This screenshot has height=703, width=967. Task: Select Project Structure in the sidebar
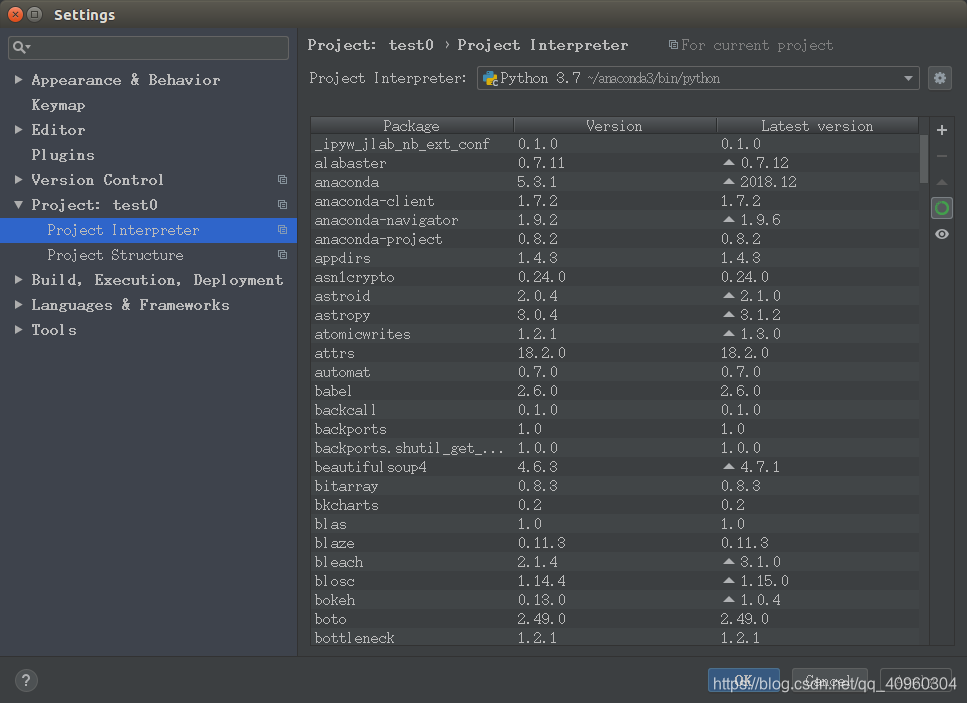148,255
